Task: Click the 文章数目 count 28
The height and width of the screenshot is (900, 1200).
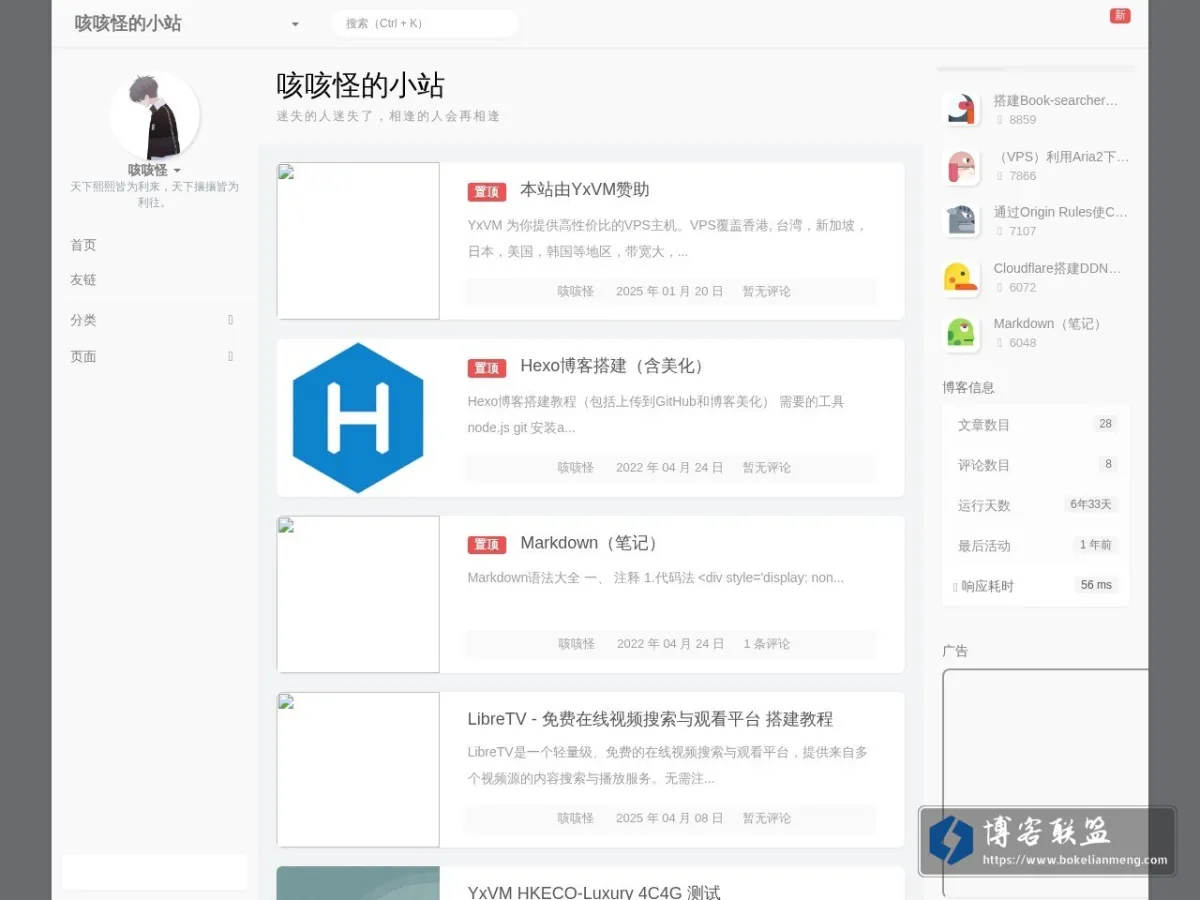Action: click(1105, 424)
